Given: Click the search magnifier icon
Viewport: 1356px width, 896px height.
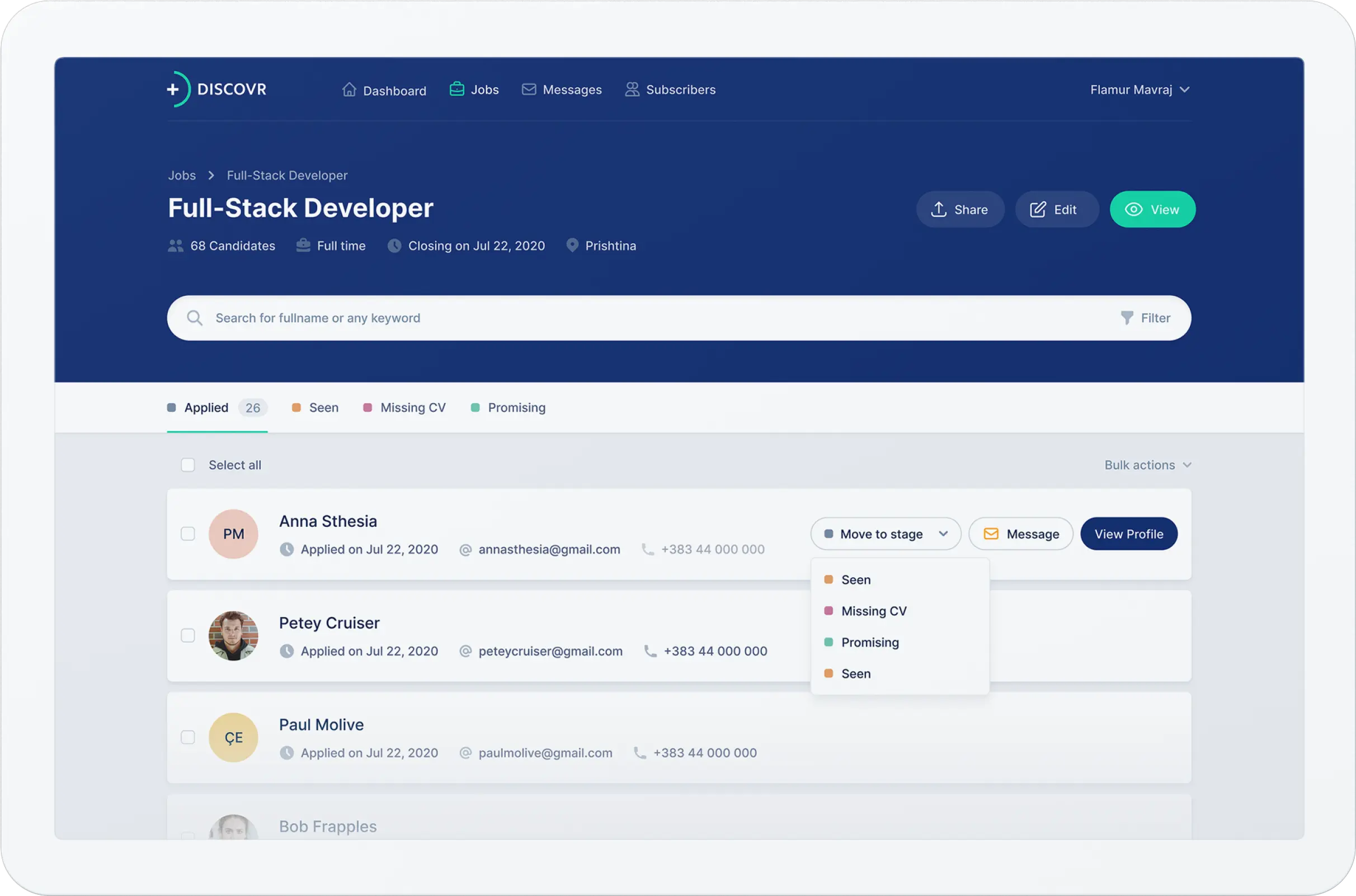Looking at the screenshot, I should tap(195, 318).
